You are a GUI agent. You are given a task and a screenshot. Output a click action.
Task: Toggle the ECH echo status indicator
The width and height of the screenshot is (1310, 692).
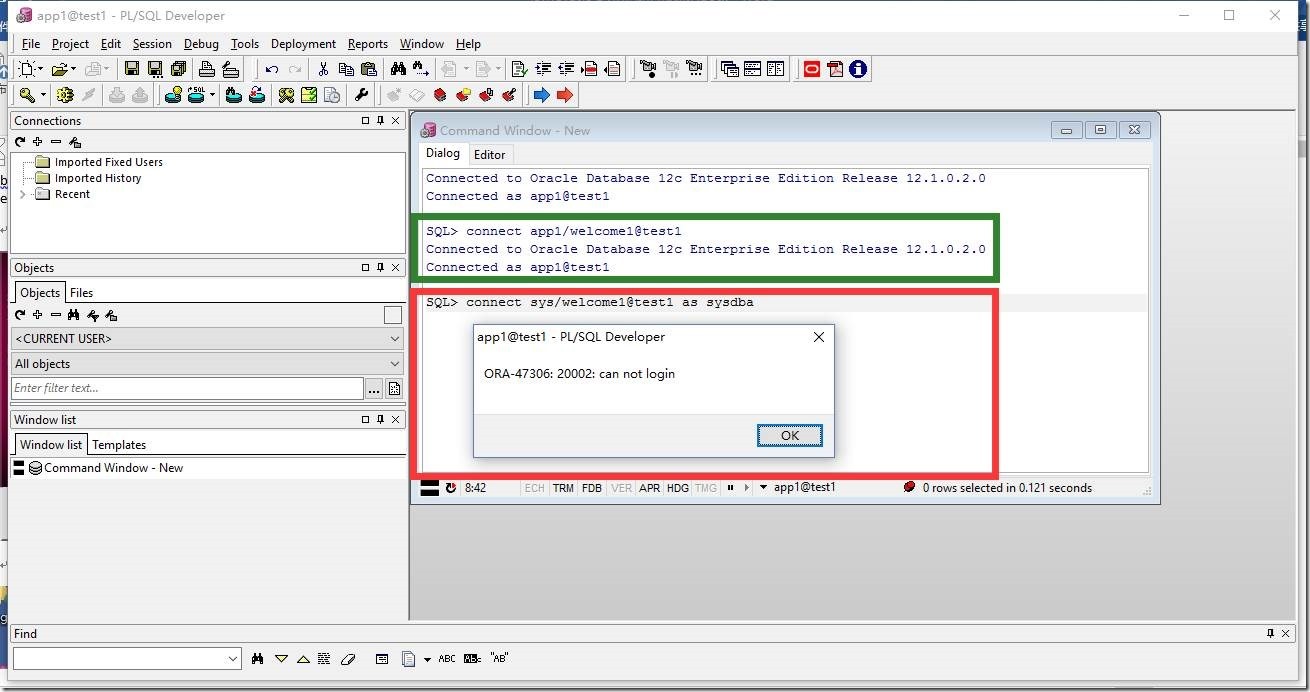(534, 488)
